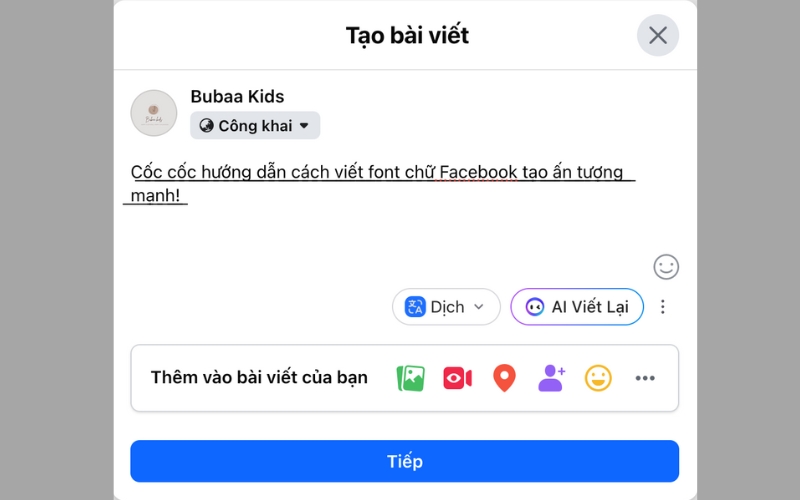Show more post add-ons (horizontal dots)
Screen dimensions: 800x500
pyautogui.click(x=645, y=378)
